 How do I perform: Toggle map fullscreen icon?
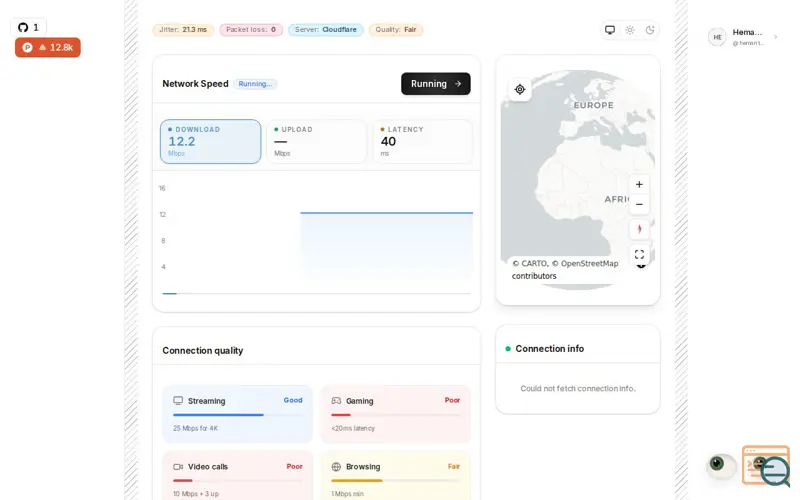639,254
